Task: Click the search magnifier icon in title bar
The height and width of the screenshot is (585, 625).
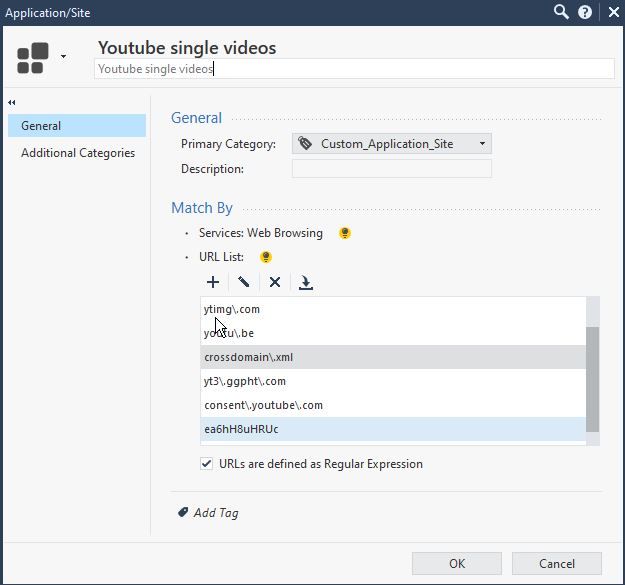Action: click(x=563, y=12)
